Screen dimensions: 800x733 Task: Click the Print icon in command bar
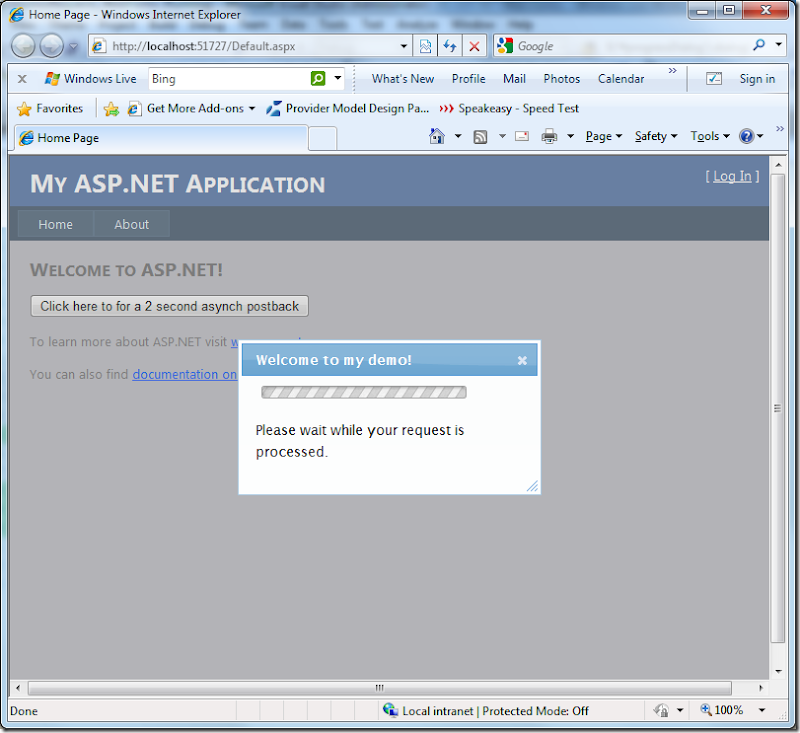pyautogui.click(x=549, y=137)
